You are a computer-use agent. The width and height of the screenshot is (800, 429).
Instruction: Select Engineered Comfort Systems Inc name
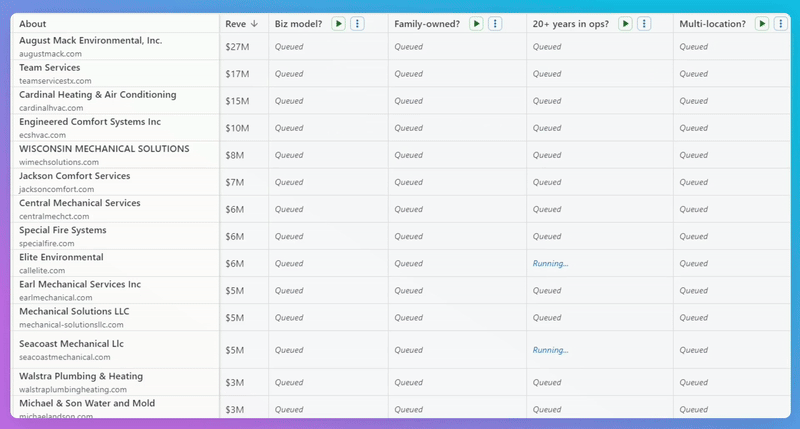[x=90, y=121]
